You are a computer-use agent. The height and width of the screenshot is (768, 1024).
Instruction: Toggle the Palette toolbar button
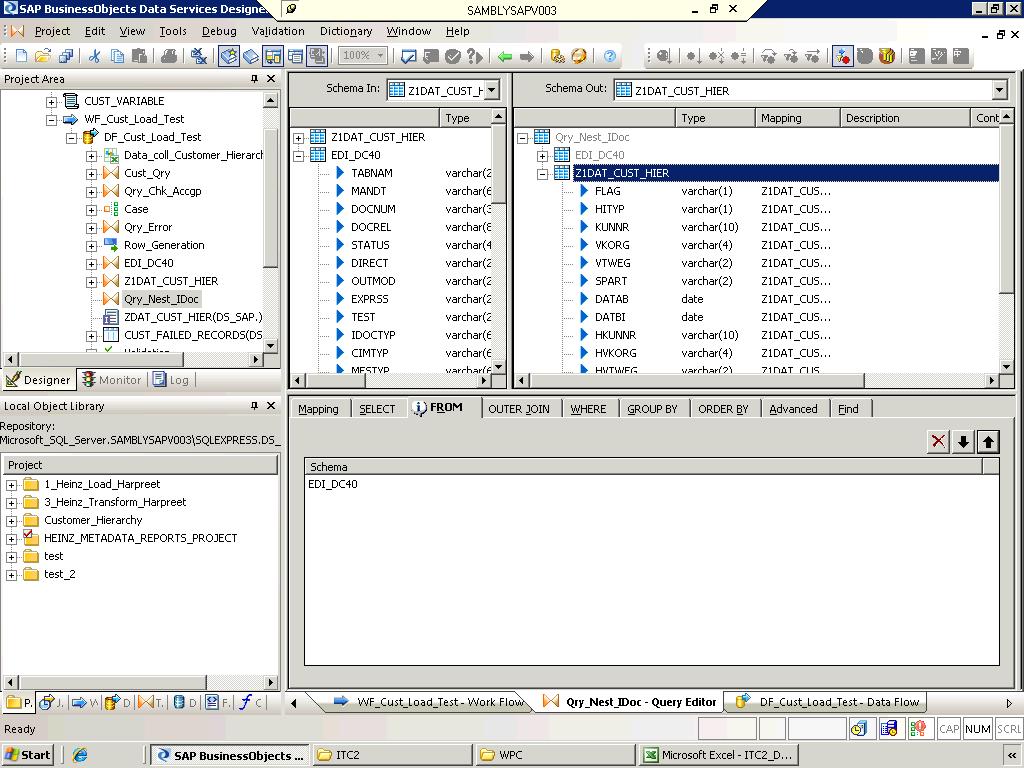click(317, 56)
